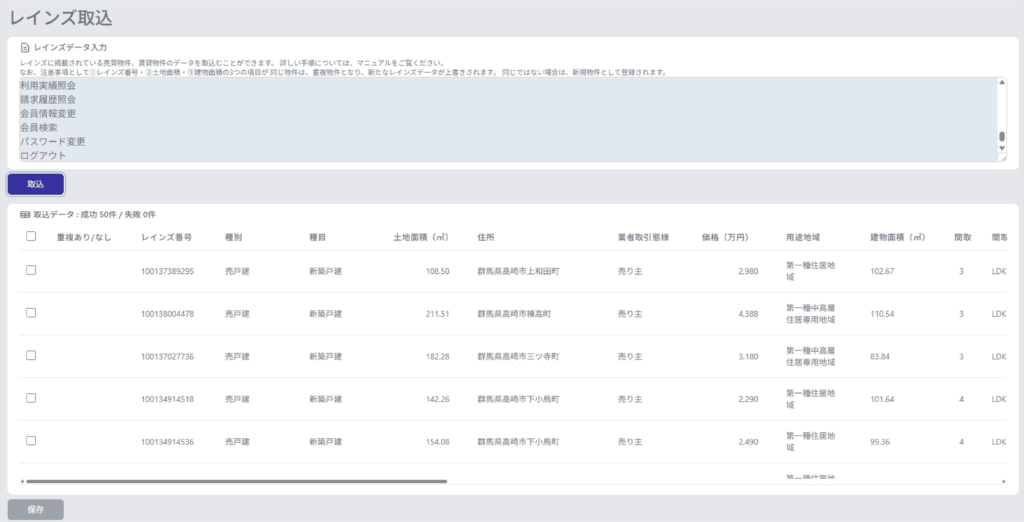The image size is (1024, 522).
Task: Click the vertical scrollbar thumb in the textarea
Action: (1002, 138)
